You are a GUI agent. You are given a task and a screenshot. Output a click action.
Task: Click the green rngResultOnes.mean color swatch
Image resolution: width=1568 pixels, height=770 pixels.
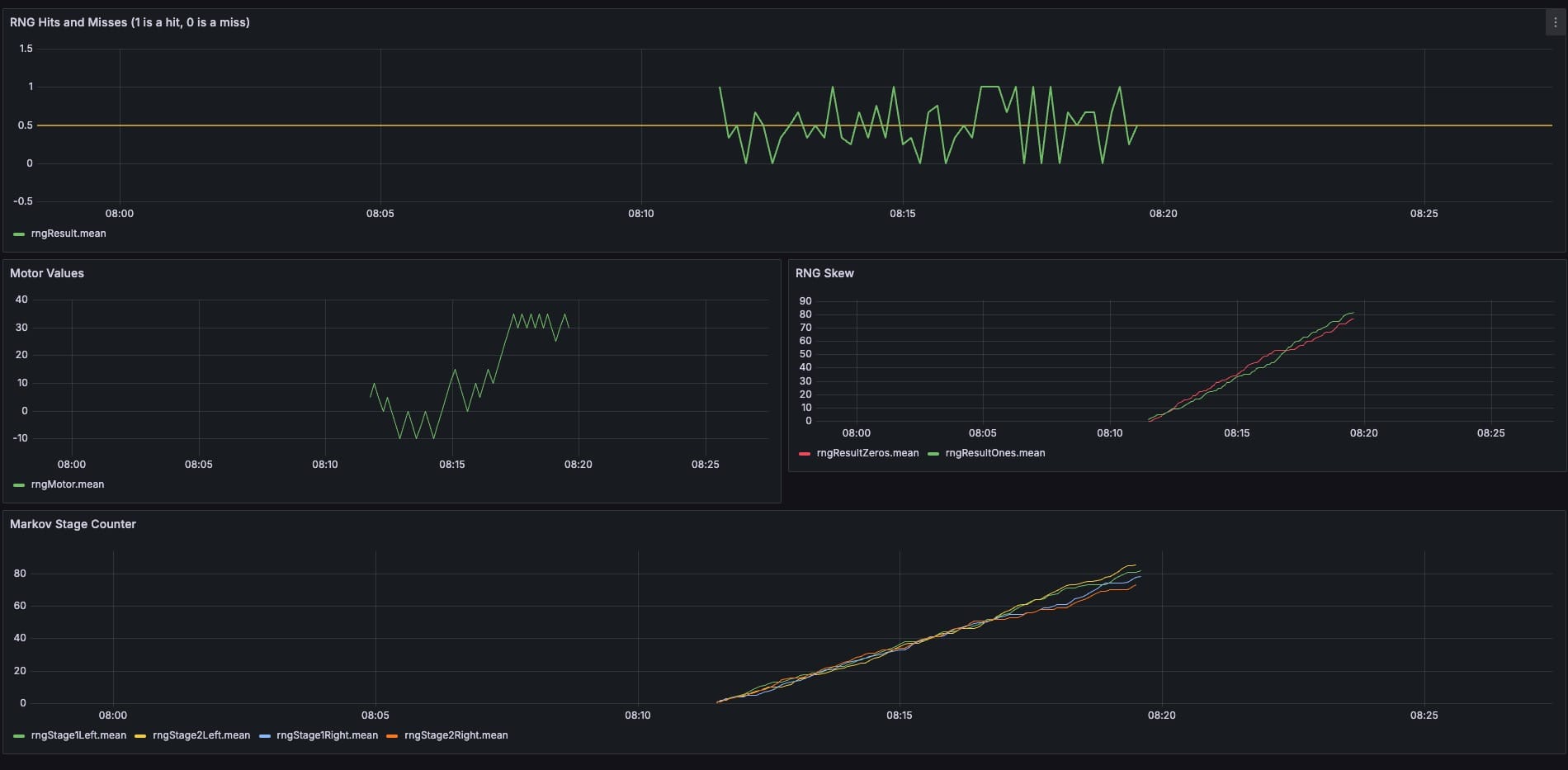coord(933,454)
